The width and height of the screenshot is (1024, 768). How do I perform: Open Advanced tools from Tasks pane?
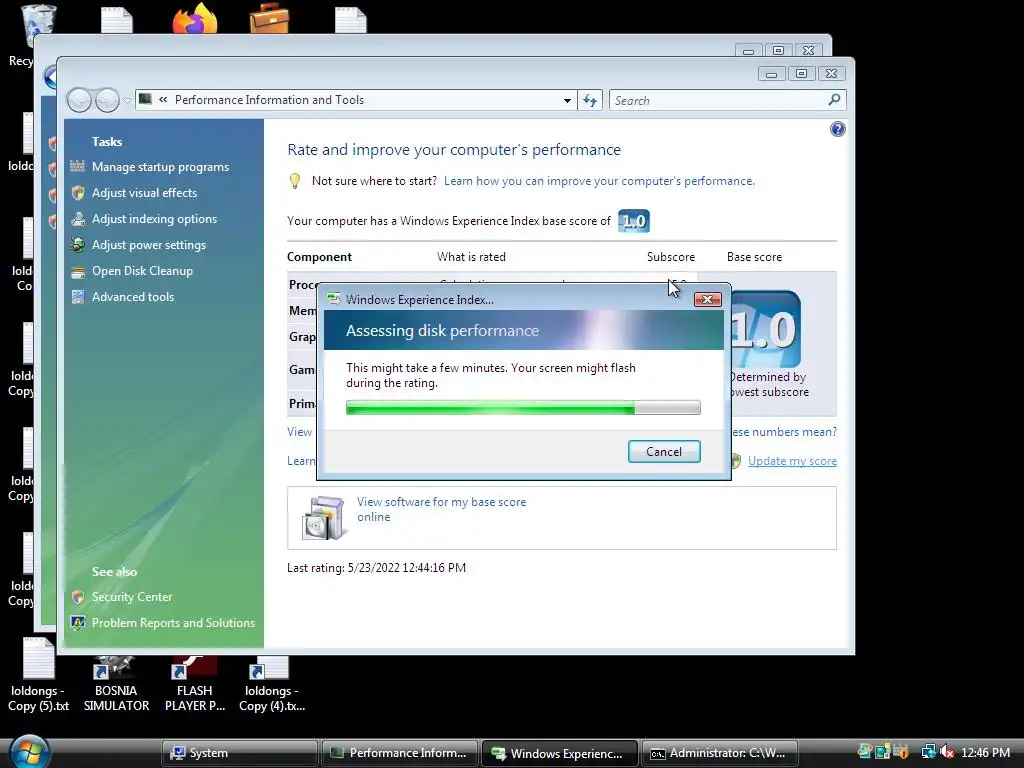point(133,296)
